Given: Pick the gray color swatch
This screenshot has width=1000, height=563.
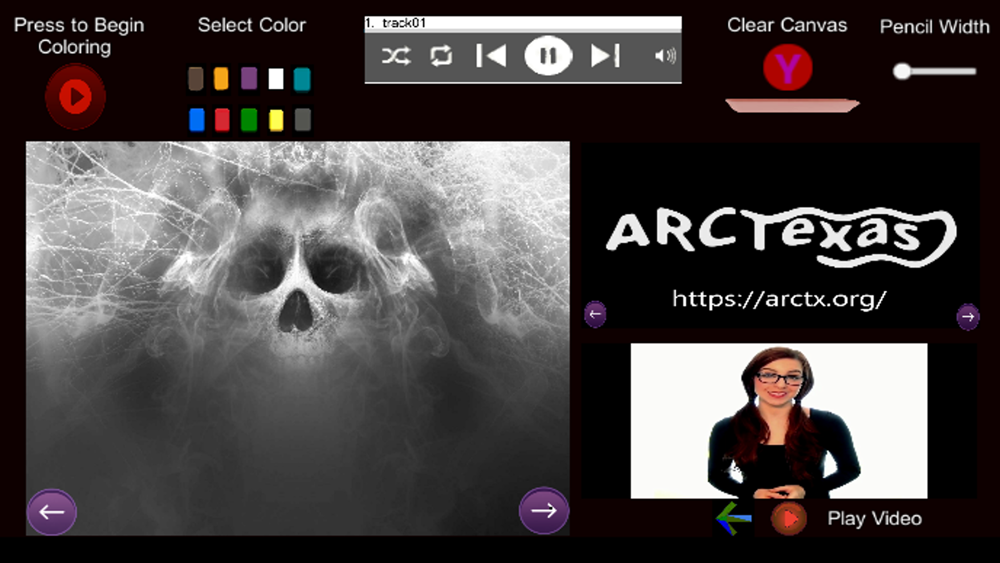Looking at the screenshot, I should 303,120.
